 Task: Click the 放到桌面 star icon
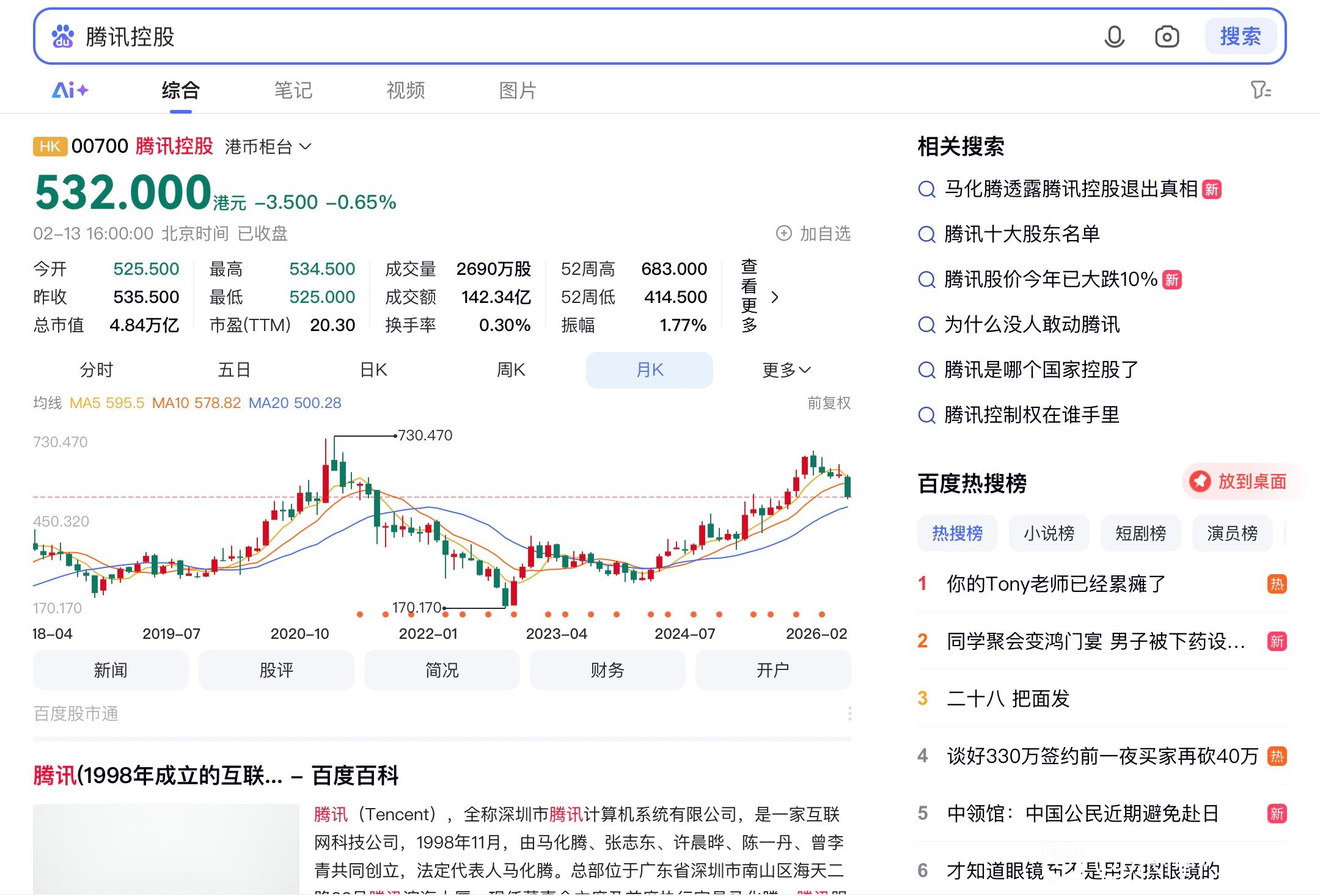tap(1200, 481)
